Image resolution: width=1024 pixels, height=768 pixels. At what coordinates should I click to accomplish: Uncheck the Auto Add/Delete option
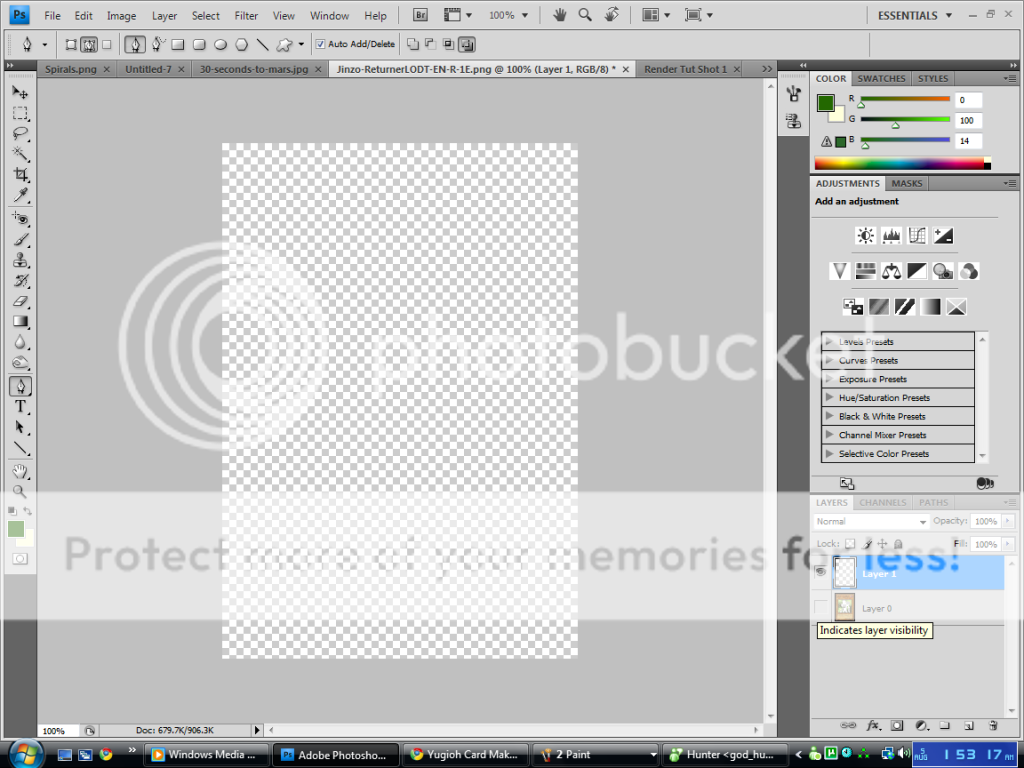[x=321, y=44]
